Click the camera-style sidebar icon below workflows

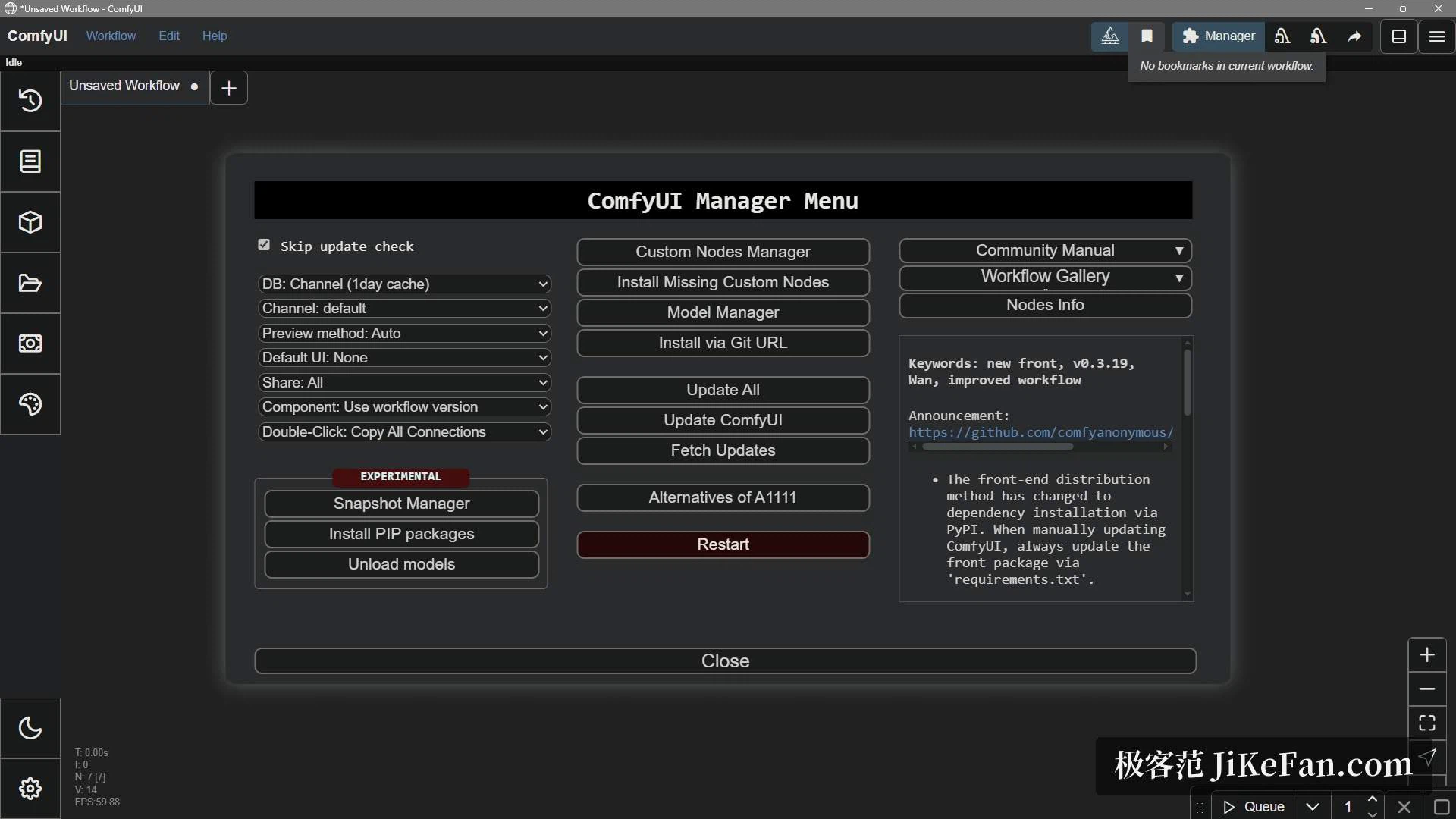pyautogui.click(x=30, y=344)
